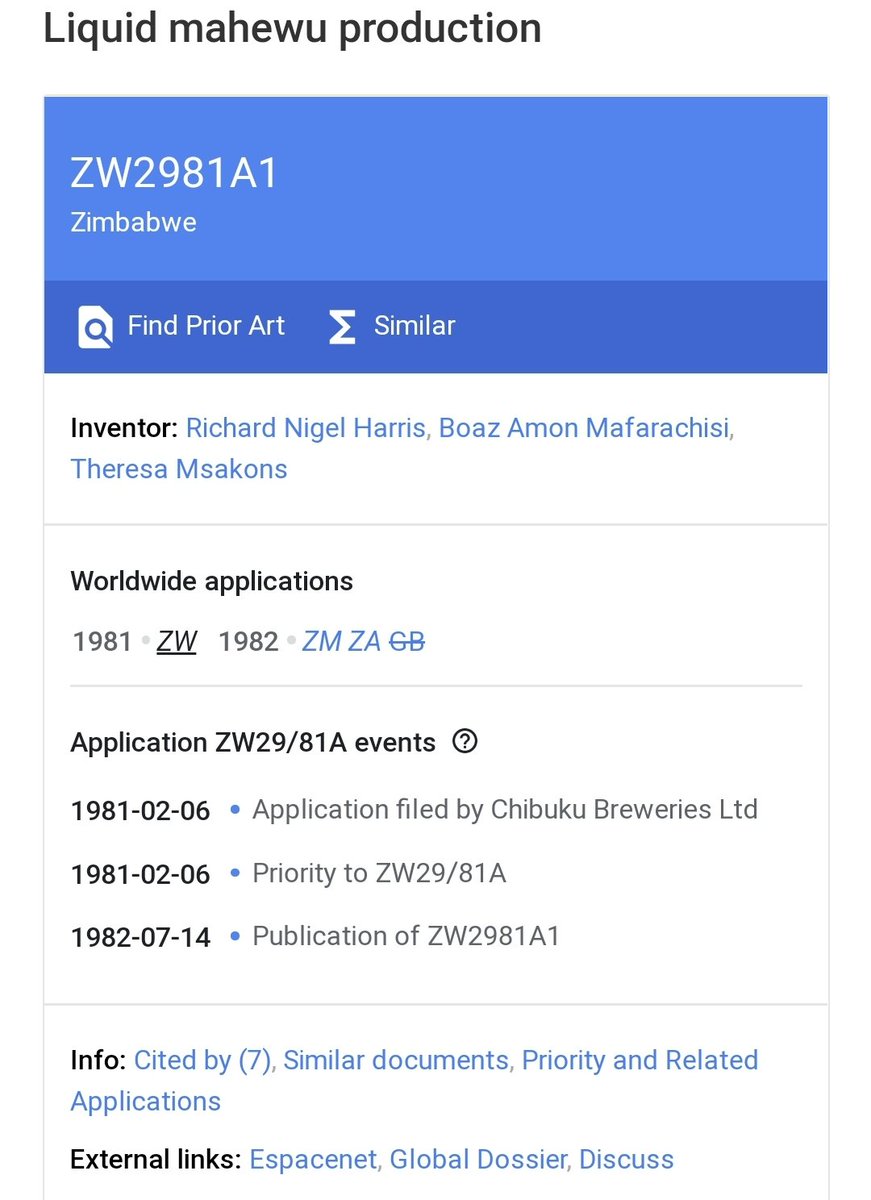Open the application events help icon
This screenshot has height=1200, width=871.
[x=465, y=742]
